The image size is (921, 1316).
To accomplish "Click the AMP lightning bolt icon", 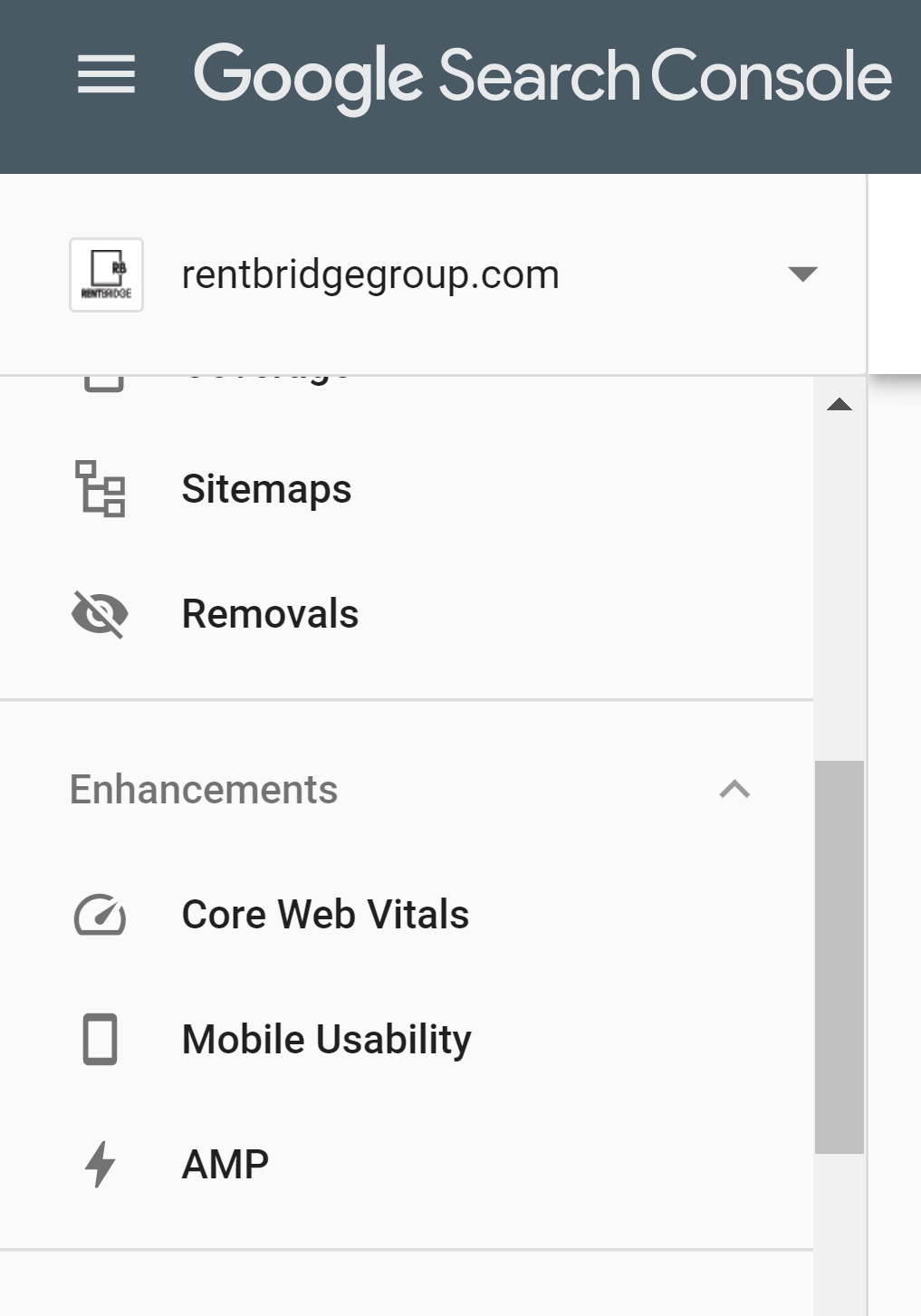I will 101,1165.
